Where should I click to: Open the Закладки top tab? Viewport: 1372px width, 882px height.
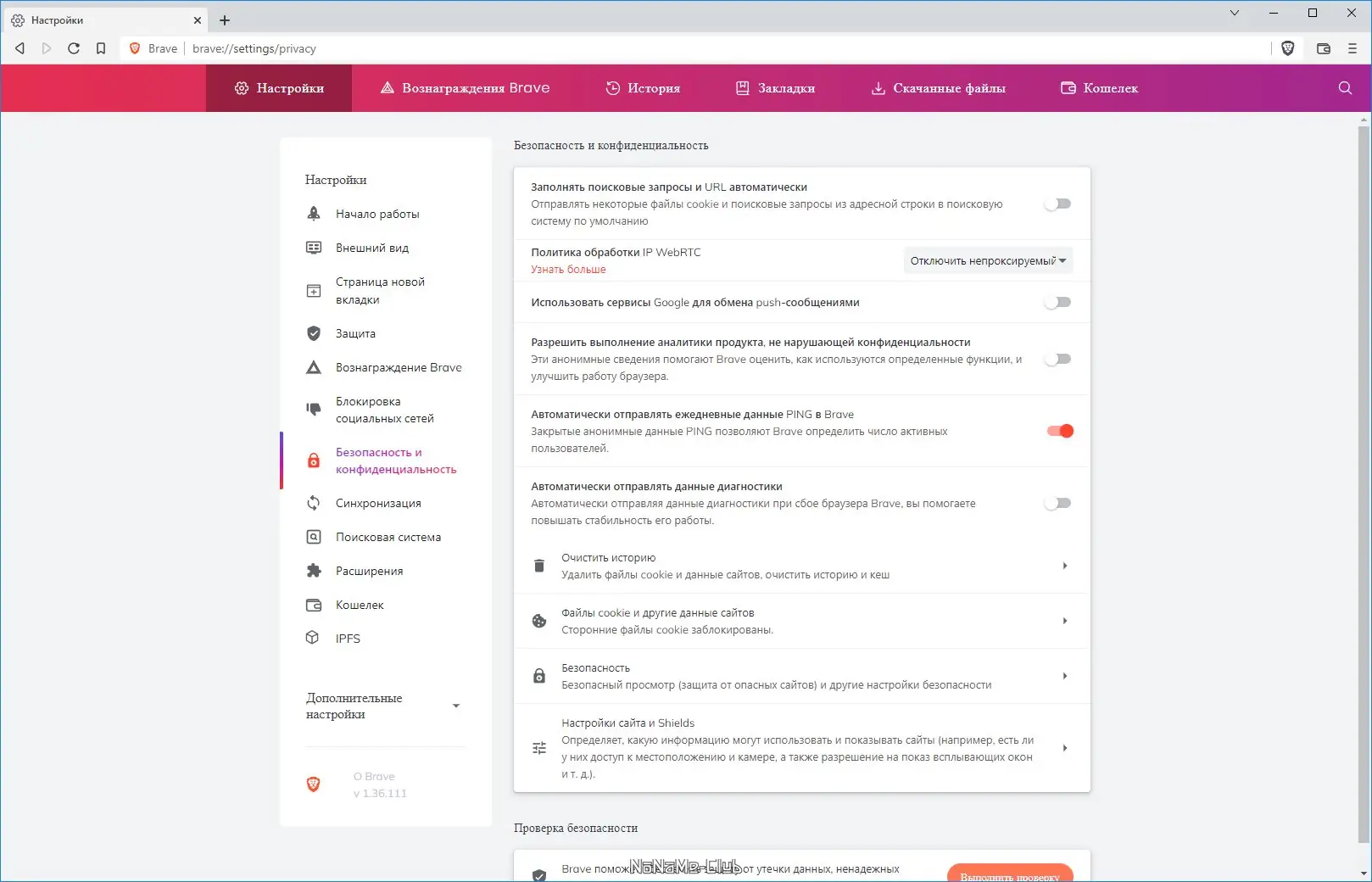coord(775,88)
